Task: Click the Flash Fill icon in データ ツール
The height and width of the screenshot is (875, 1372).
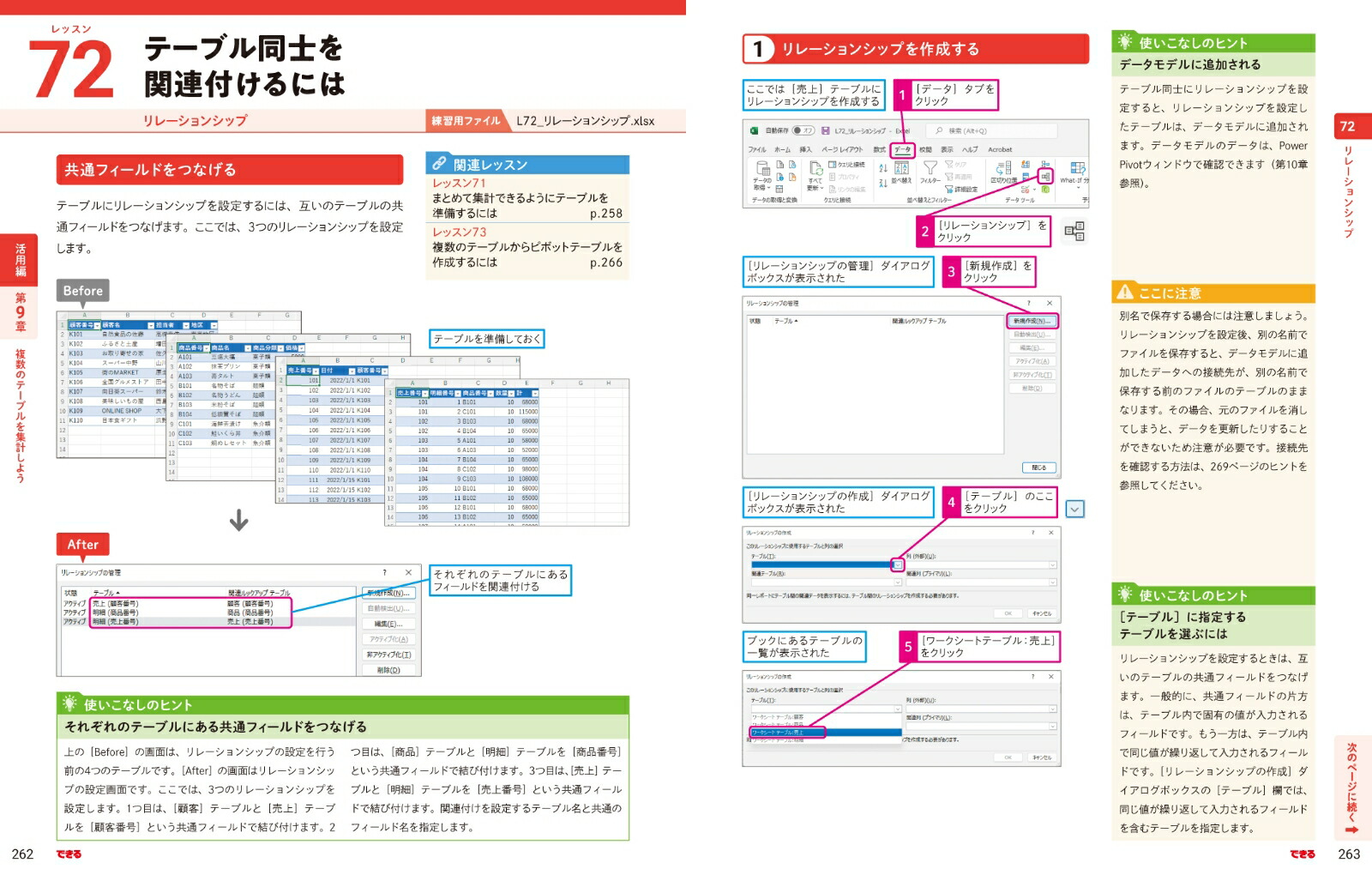Action: click(x=1026, y=164)
